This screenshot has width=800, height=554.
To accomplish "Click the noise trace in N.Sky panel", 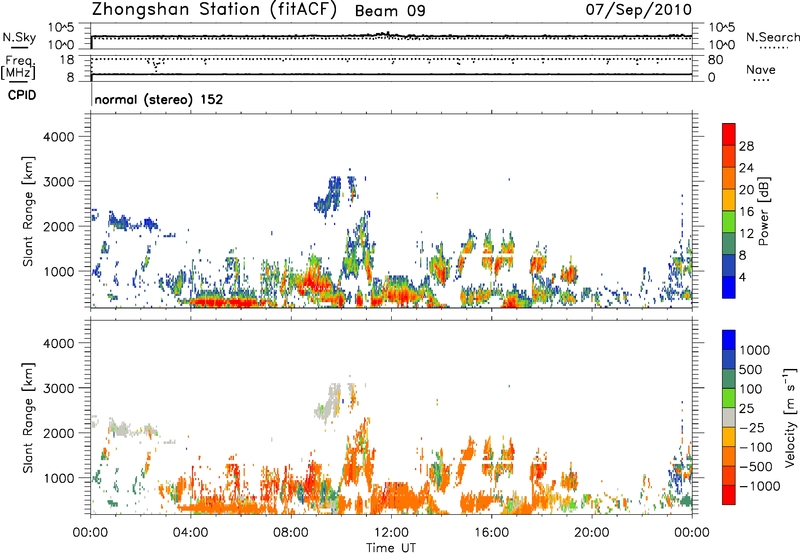I will (x=391, y=36).
